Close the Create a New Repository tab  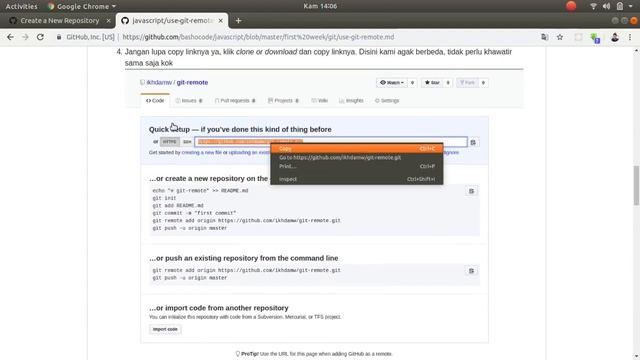(109, 20)
